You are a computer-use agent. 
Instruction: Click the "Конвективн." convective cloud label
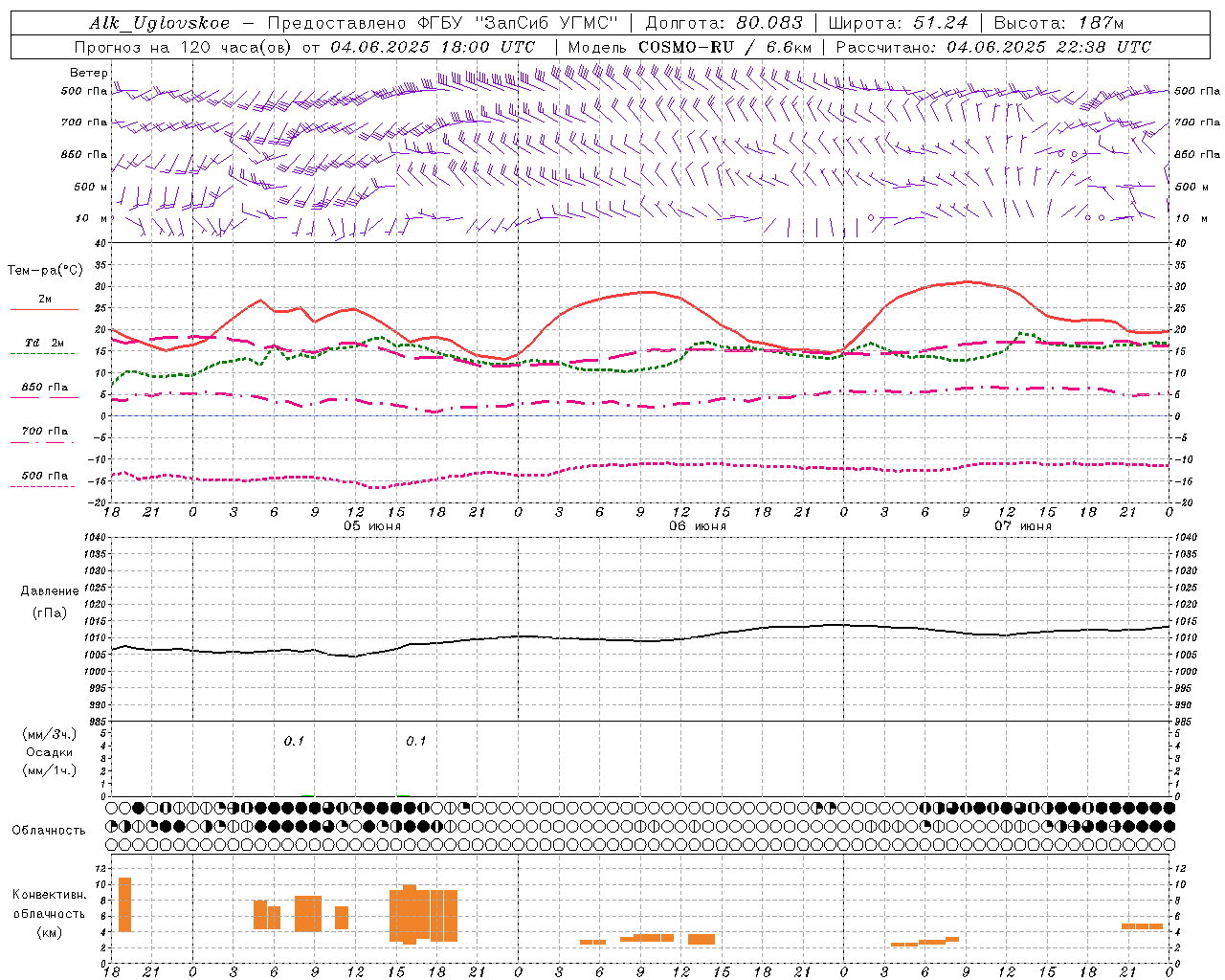pyautogui.click(x=49, y=895)
